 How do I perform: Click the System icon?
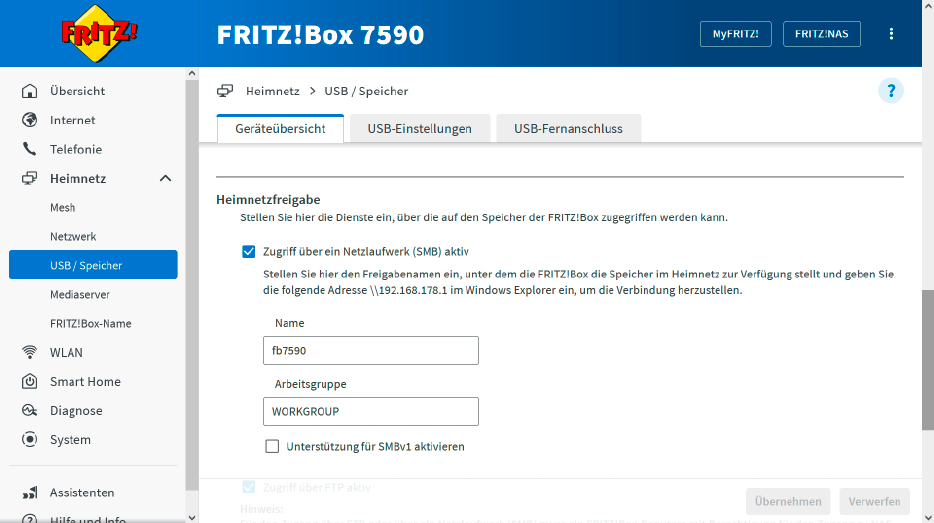(29, 440)
